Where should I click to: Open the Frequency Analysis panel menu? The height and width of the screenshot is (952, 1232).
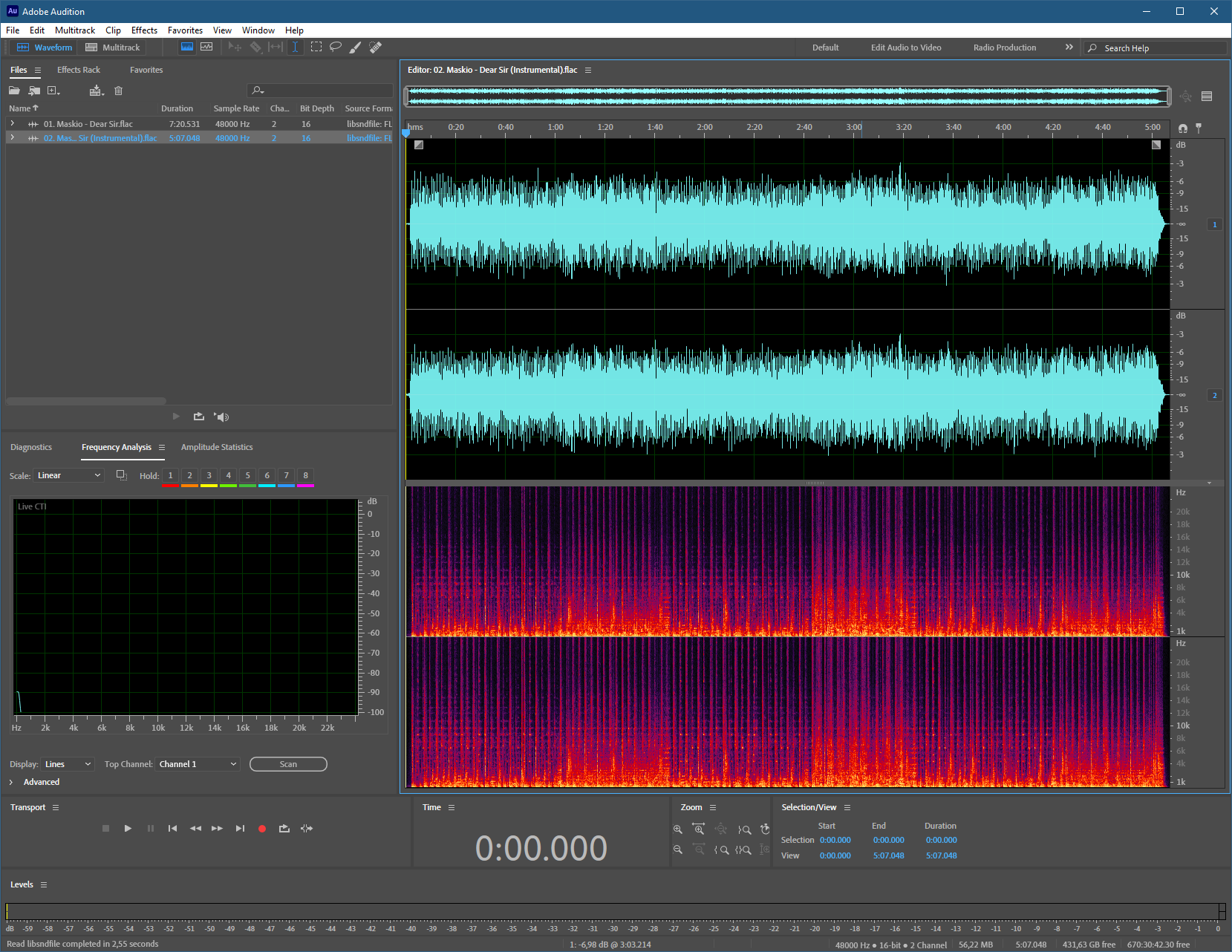click(x=162, y=447)
